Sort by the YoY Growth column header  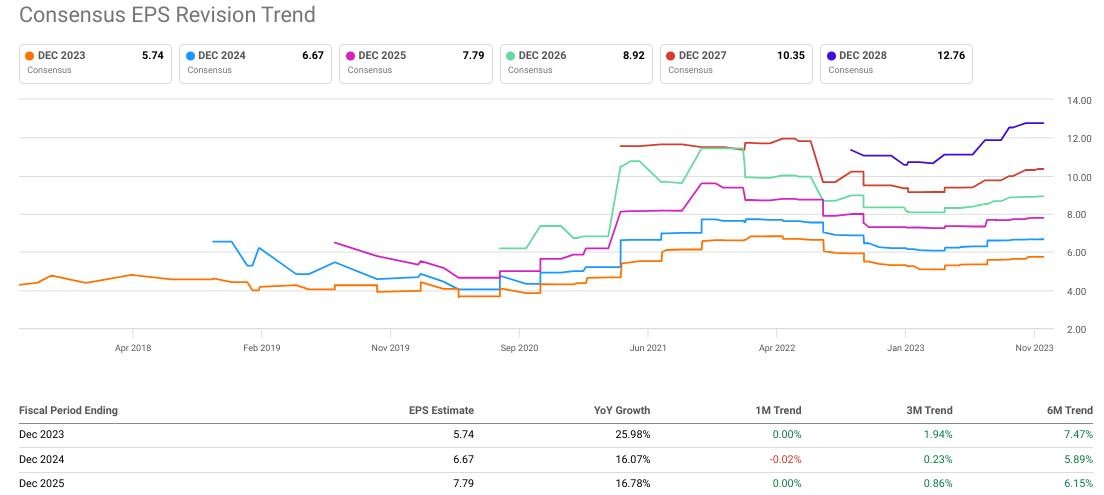(621, 410)
